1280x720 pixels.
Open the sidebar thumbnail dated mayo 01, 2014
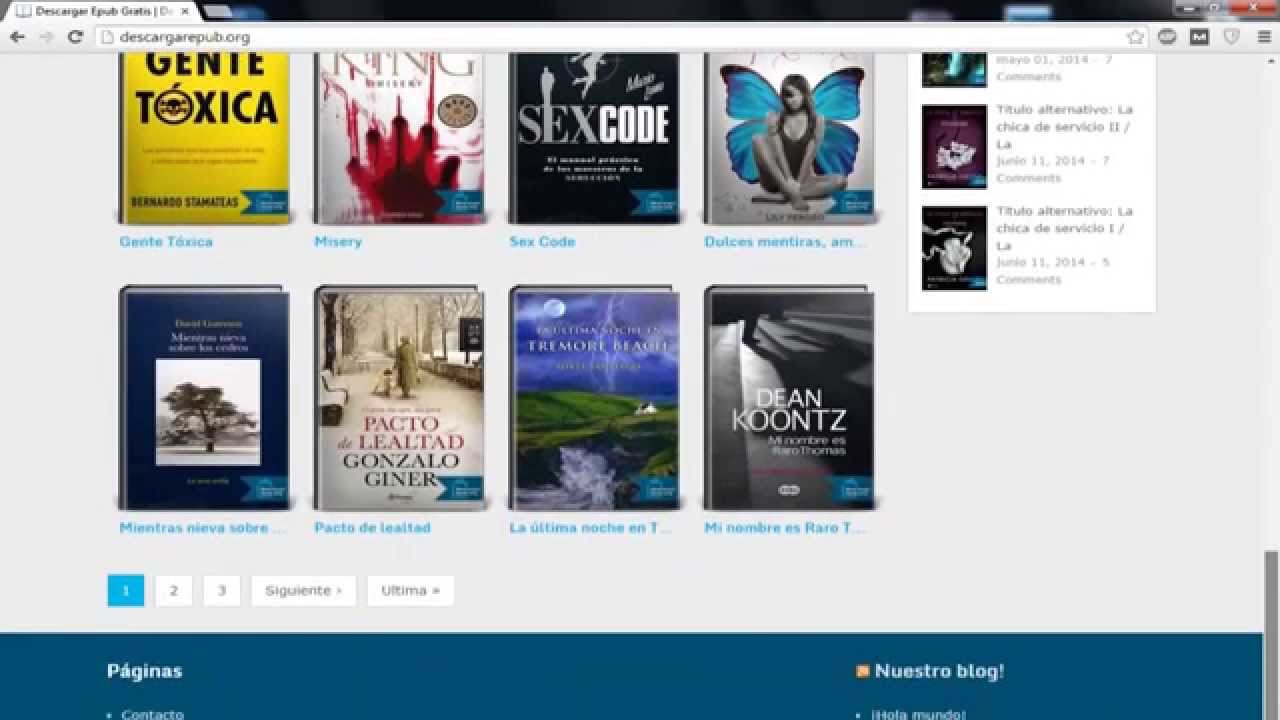[x=954, y=70]
